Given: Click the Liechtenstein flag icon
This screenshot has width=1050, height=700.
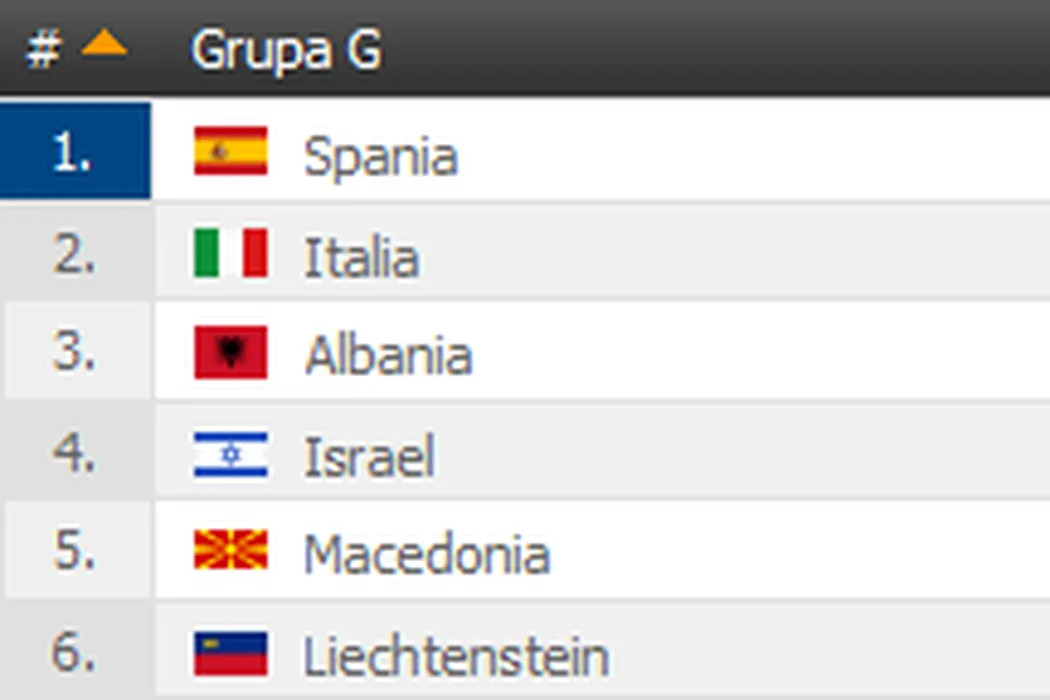Looking at the screenshot, I should point(230,653).
